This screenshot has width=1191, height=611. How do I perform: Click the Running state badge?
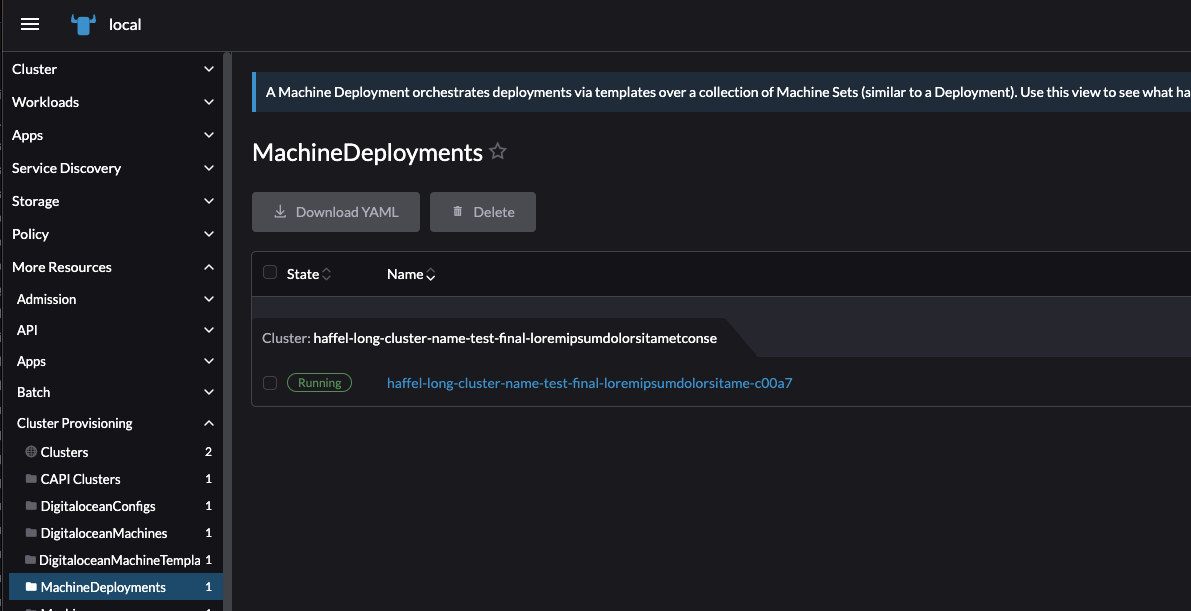pyautogui.click(x=319, y=382)
